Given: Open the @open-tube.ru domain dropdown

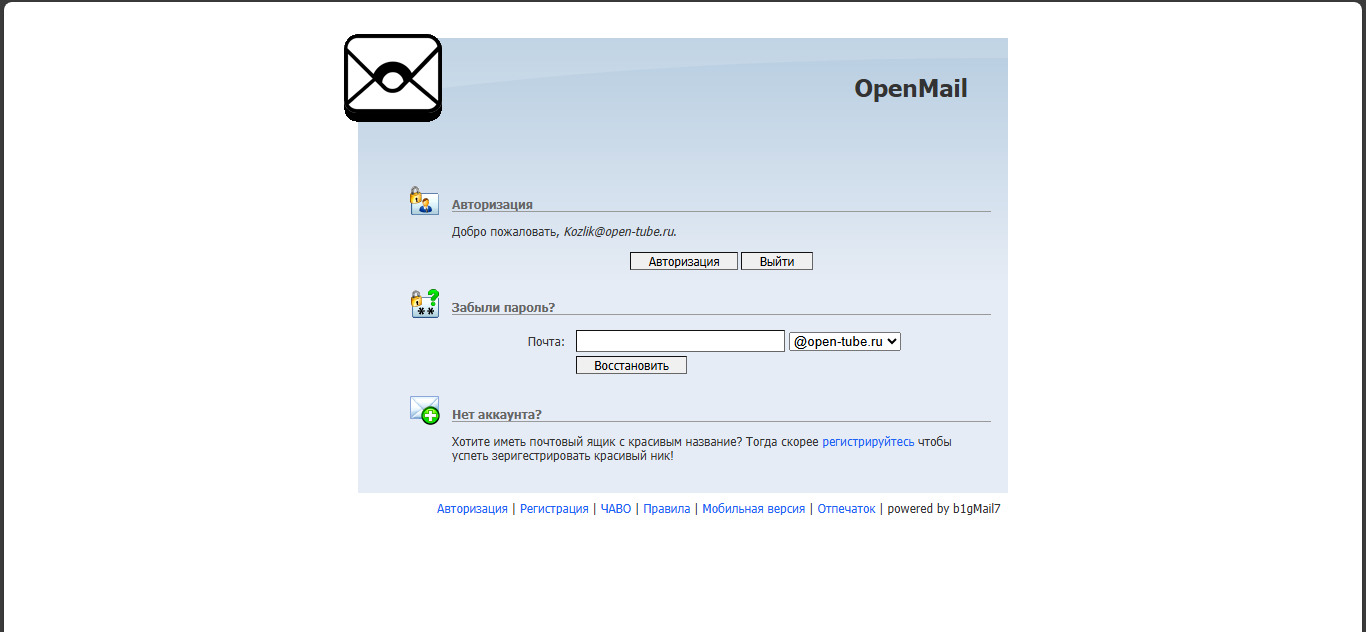Looking at the screenshot, I should (x=845, y=341).
